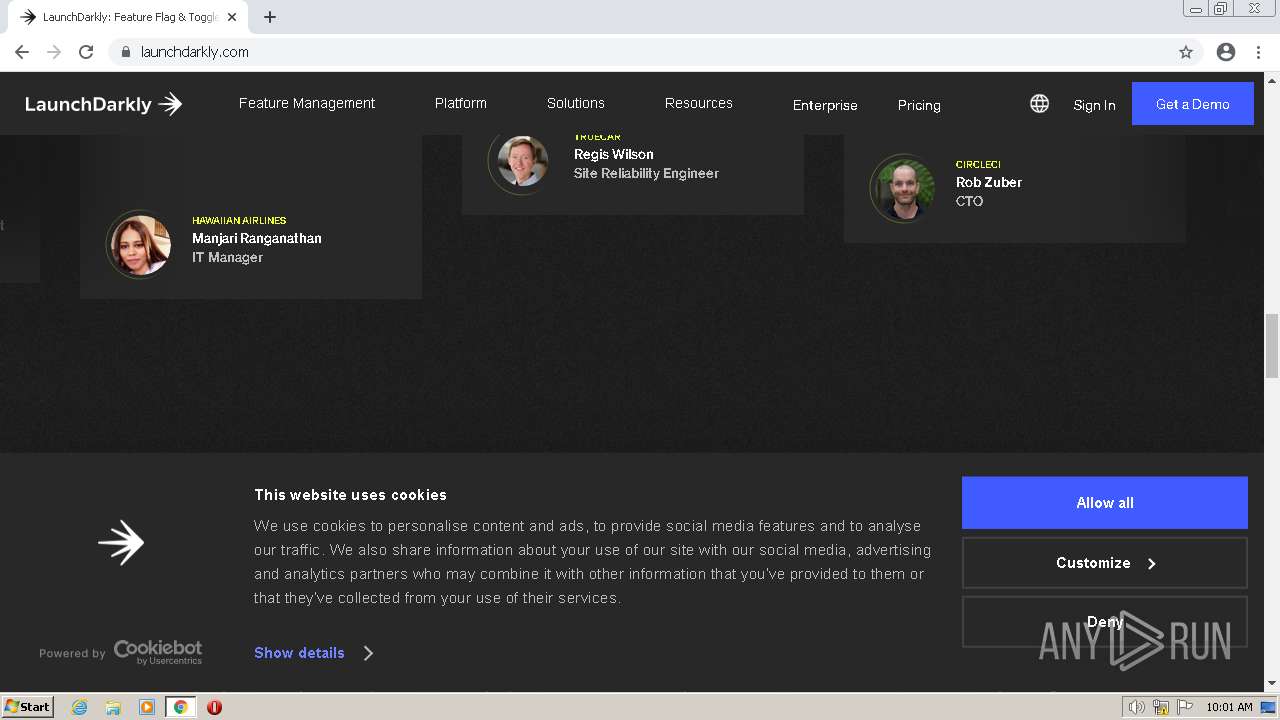Click the scrollbar up arrow
This screenshot has height=720, width=1280.
(x=1272, y=79)
